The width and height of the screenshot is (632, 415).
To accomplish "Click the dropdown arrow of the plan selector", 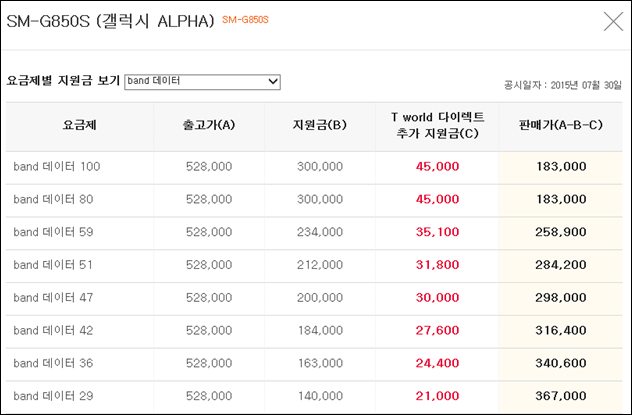I will [273, 82].
